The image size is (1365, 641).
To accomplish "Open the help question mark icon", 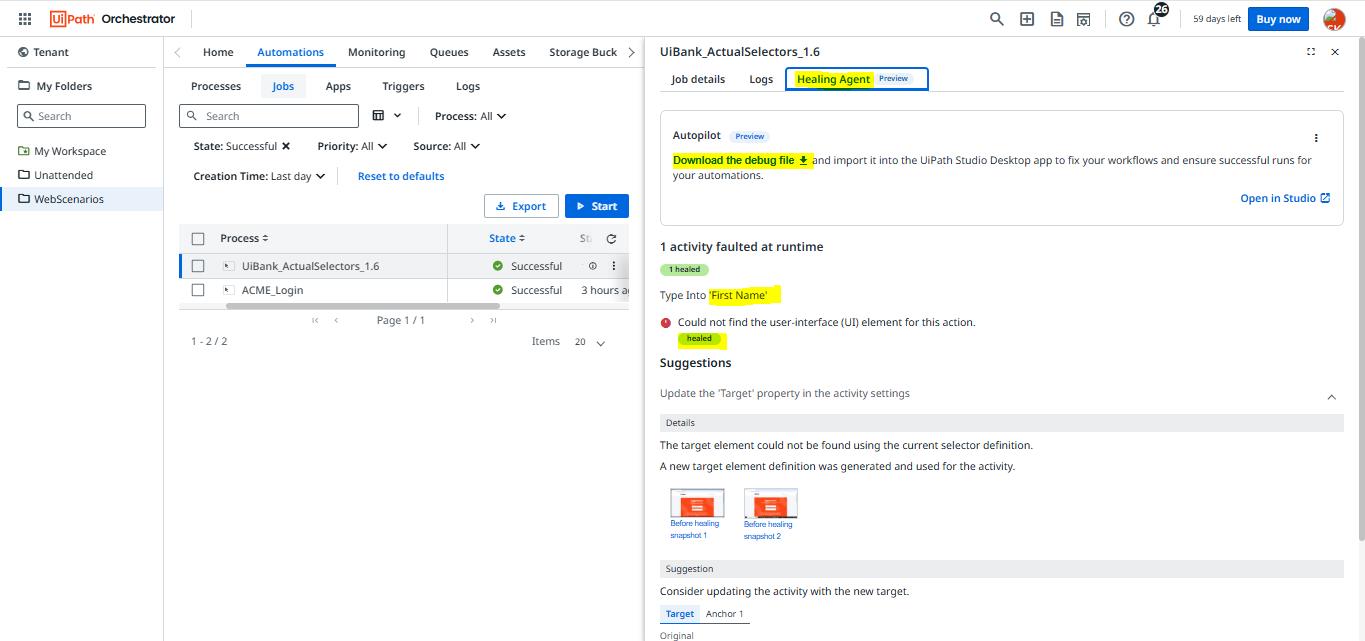I will tap(1126, 19).
